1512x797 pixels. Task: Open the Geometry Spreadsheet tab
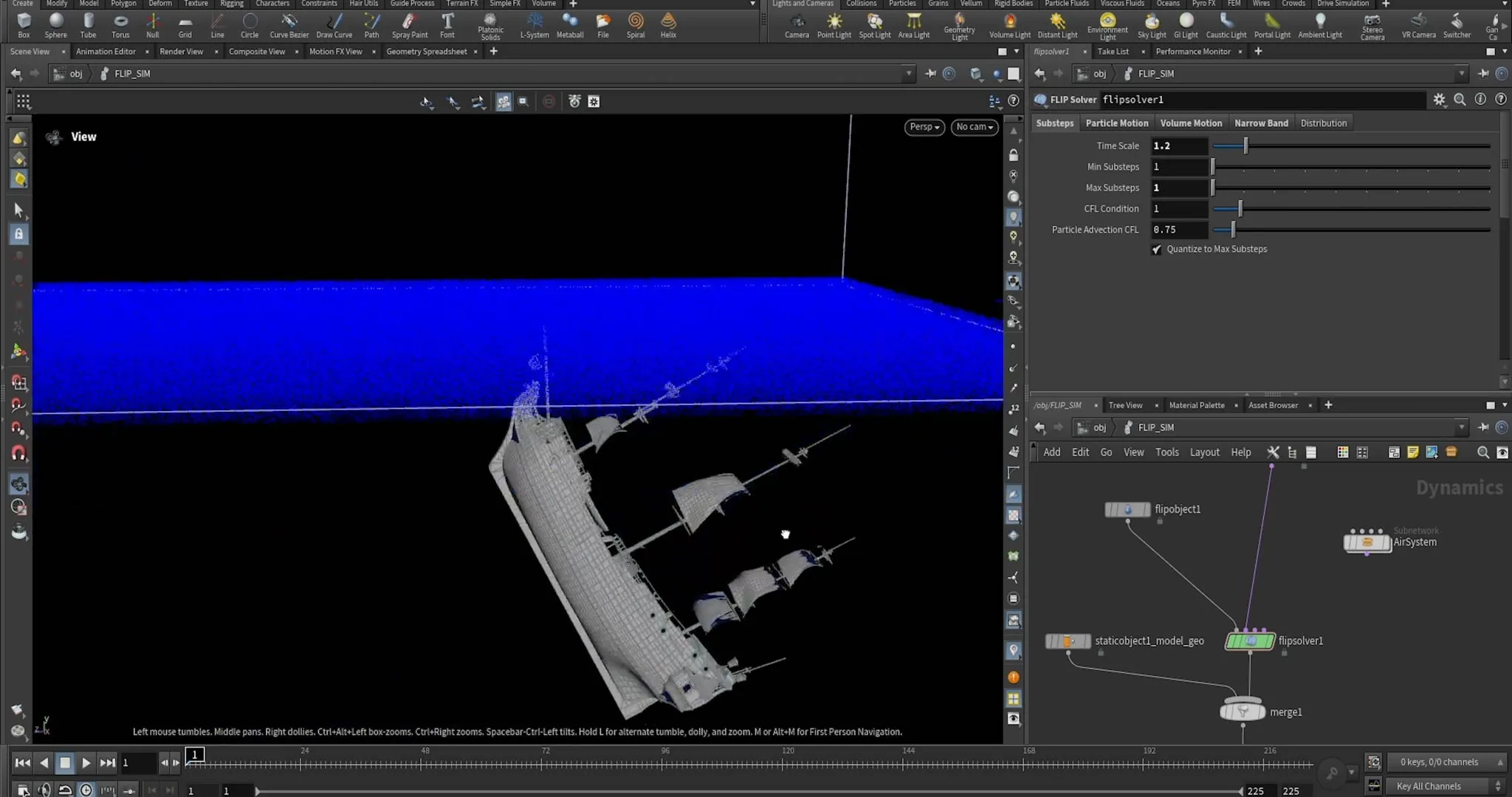coord(426,52)
